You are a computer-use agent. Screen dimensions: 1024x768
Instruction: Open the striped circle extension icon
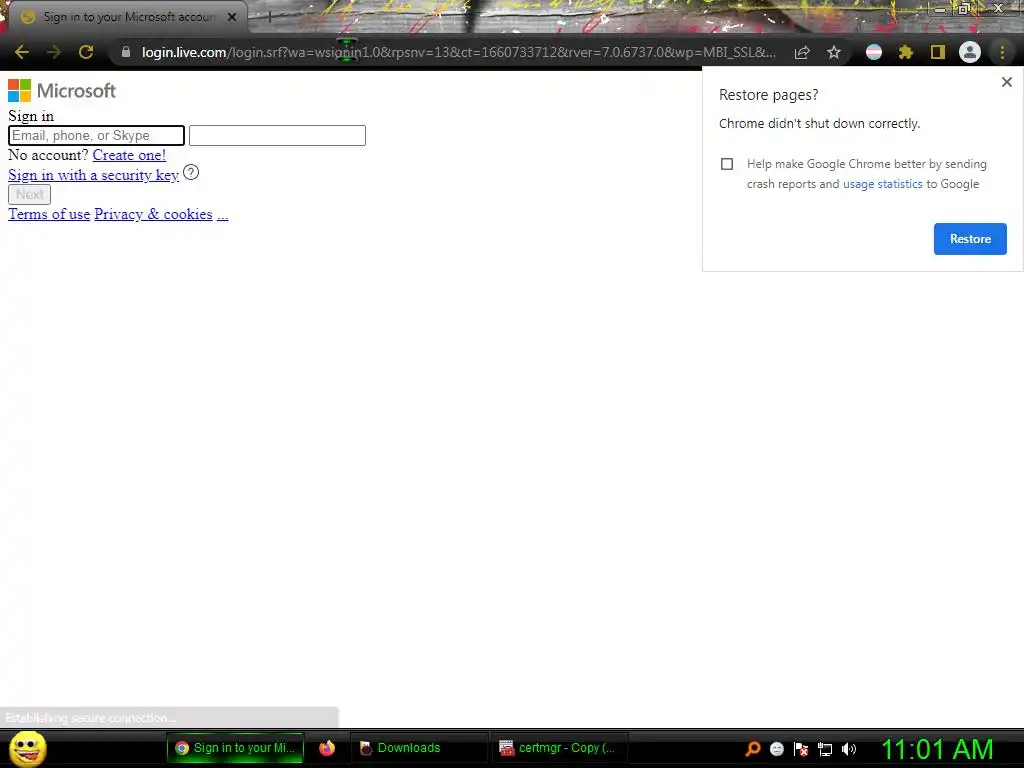pyautogui.click(x=874, y=52)
